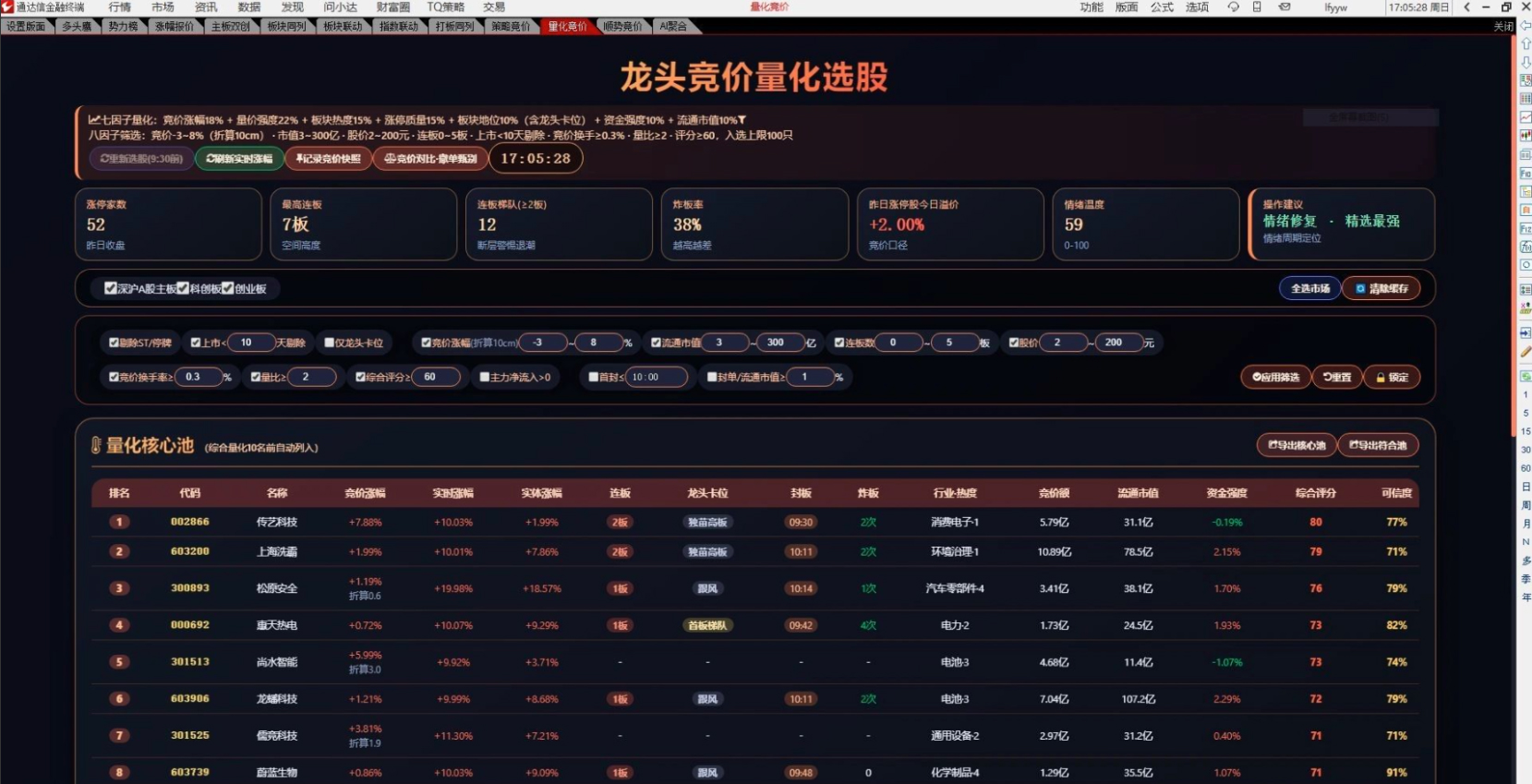Click the funnel icon after 流通市值10%

[x=742, y=120]
